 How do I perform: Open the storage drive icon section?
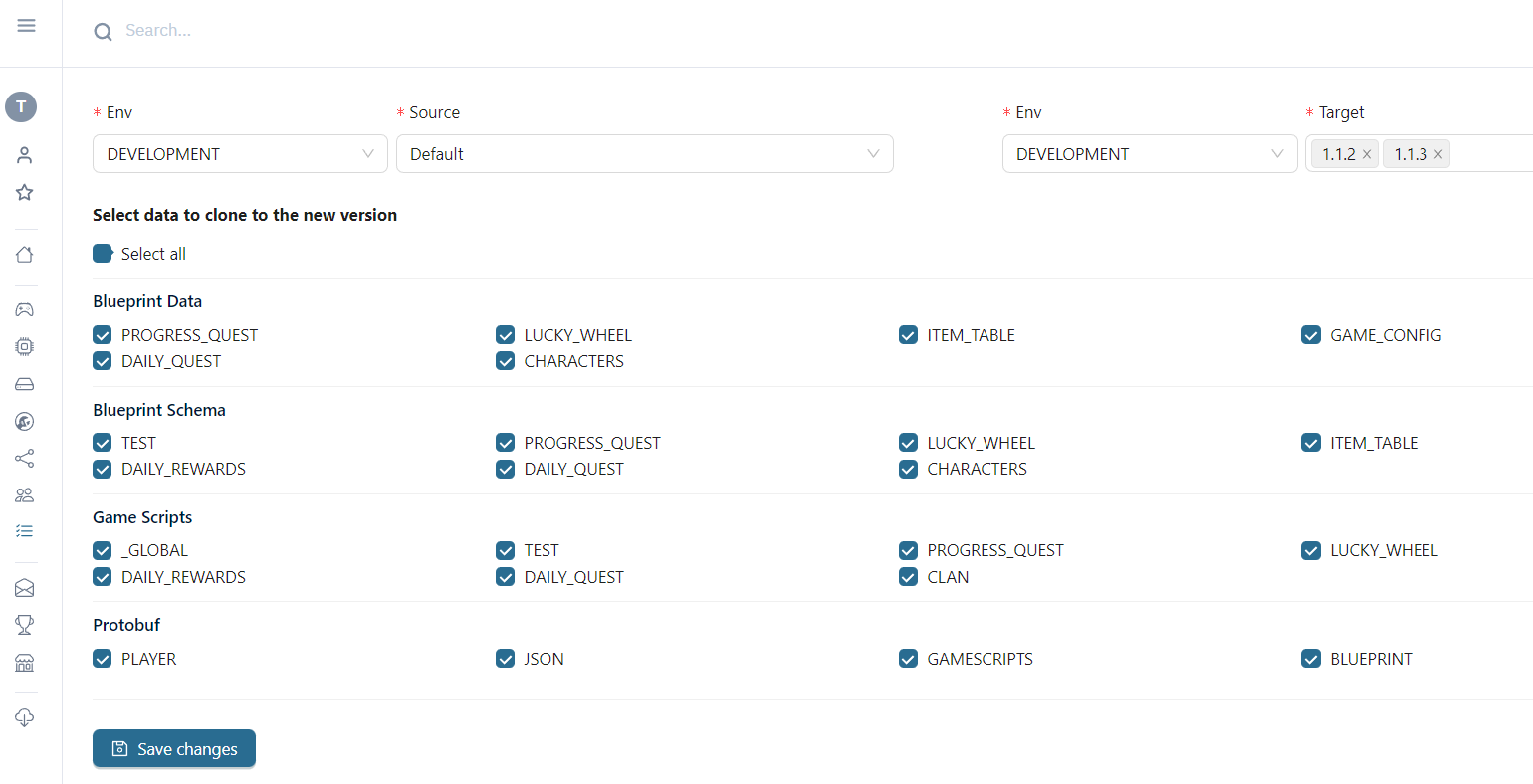(x=25, y=384)
